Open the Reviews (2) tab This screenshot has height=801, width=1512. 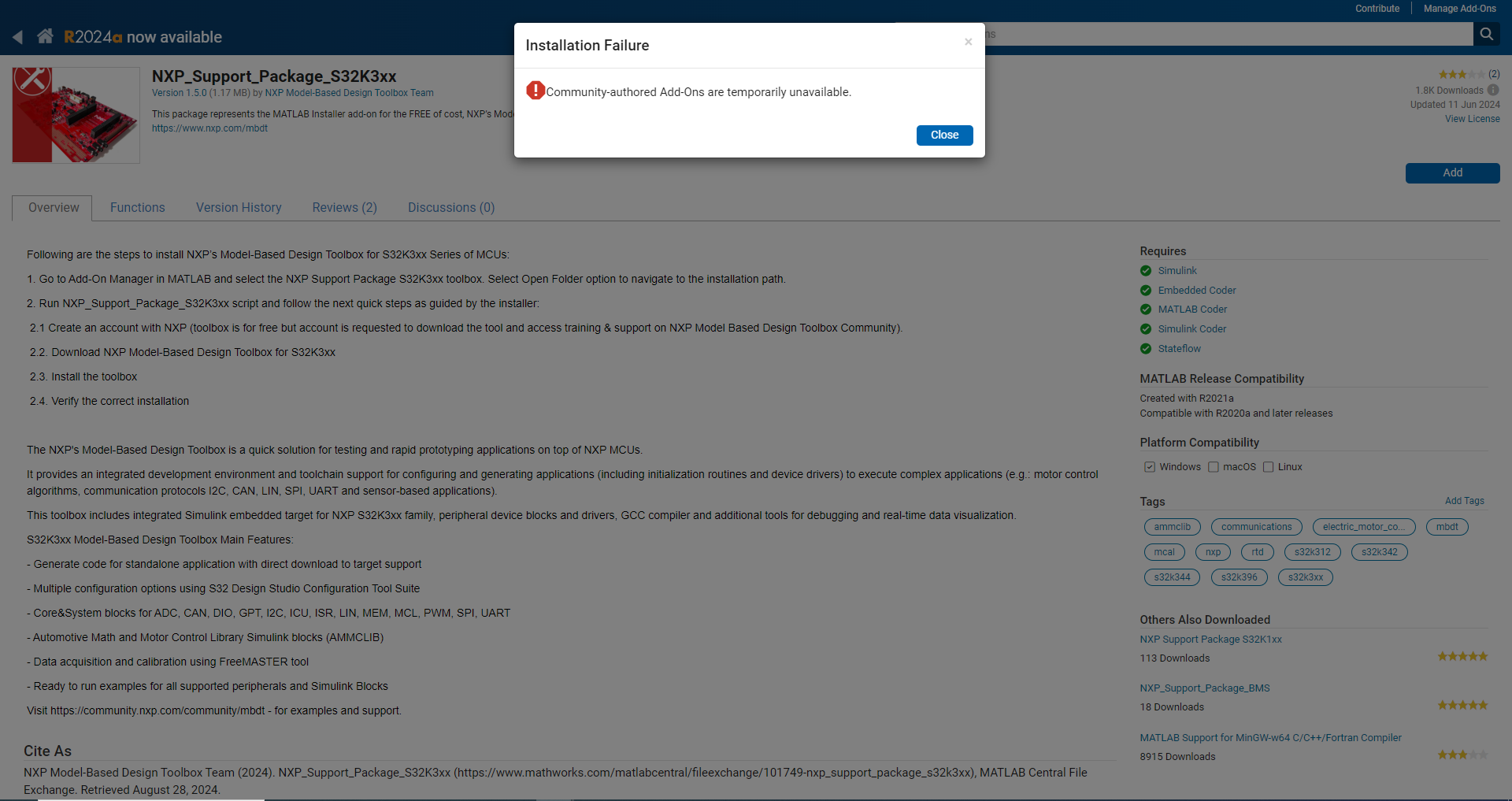344,207
